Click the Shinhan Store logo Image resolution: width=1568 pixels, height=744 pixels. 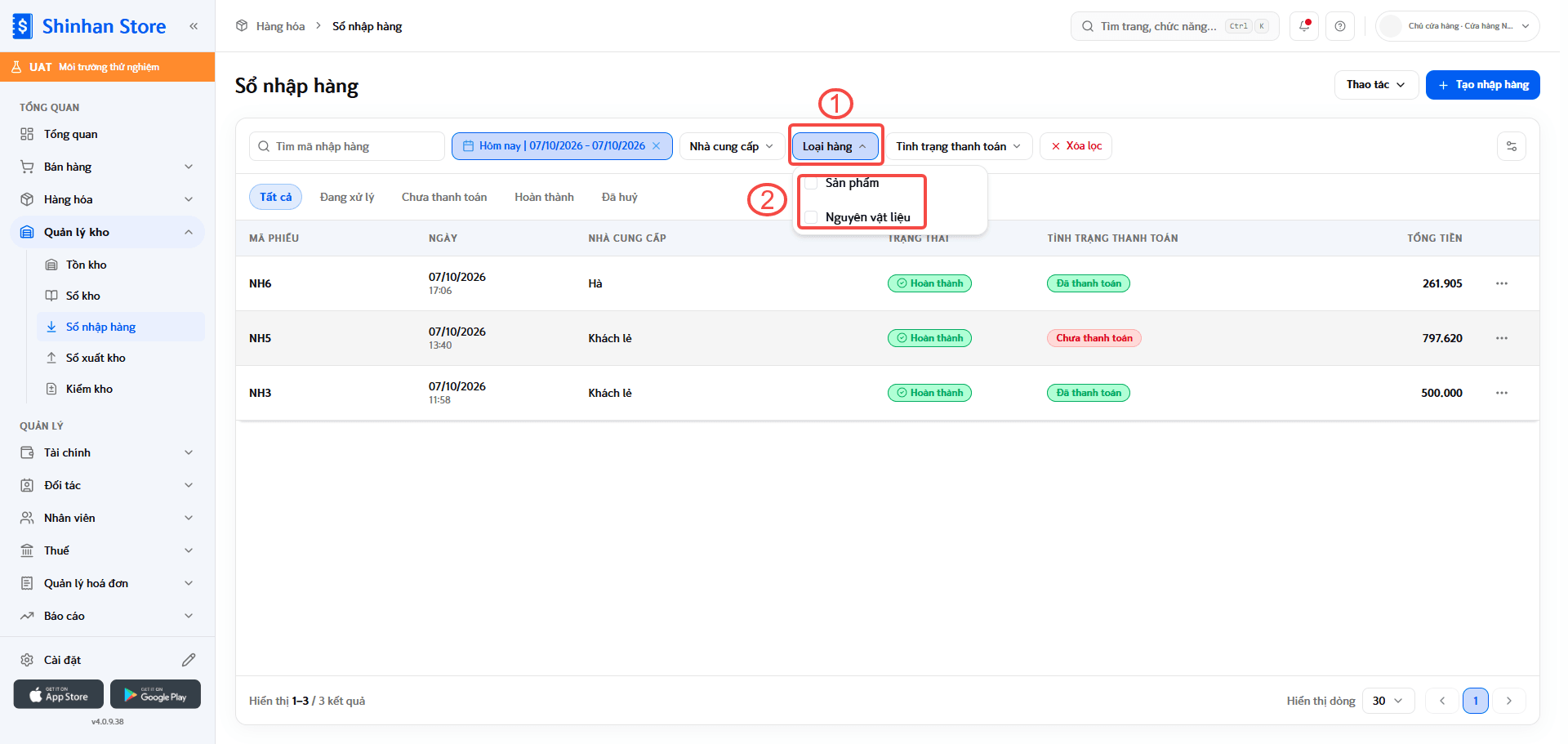(90, 26)
